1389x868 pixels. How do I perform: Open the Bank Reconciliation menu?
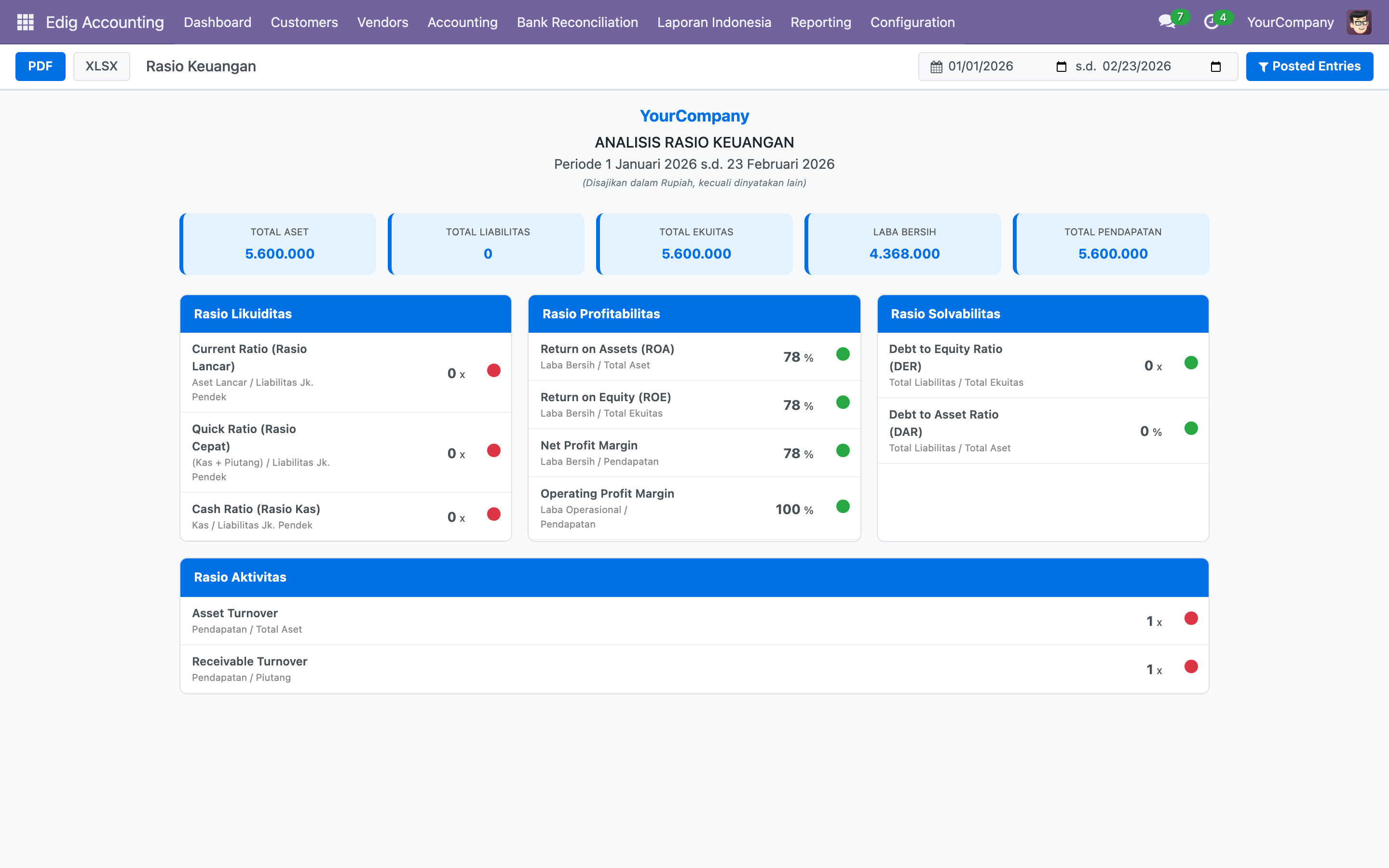[577, 22]
